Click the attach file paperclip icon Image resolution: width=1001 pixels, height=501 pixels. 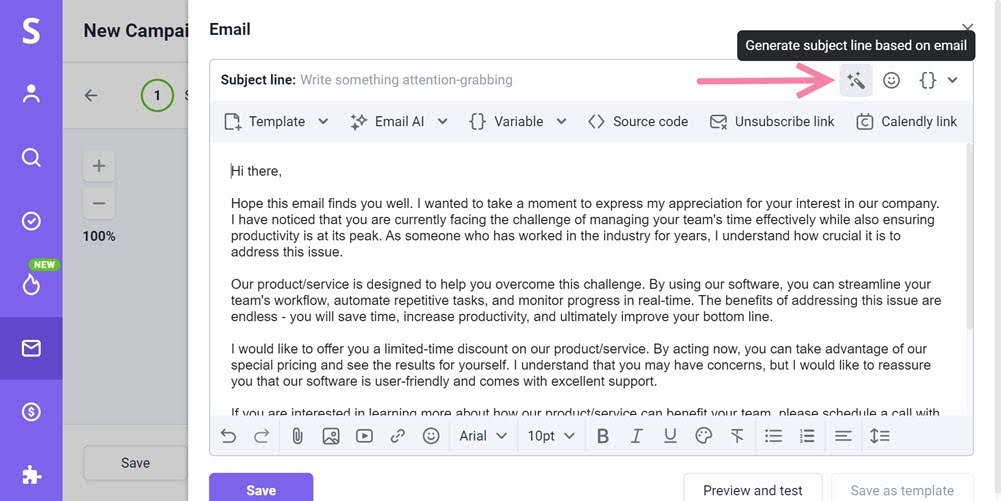point(297,436)
